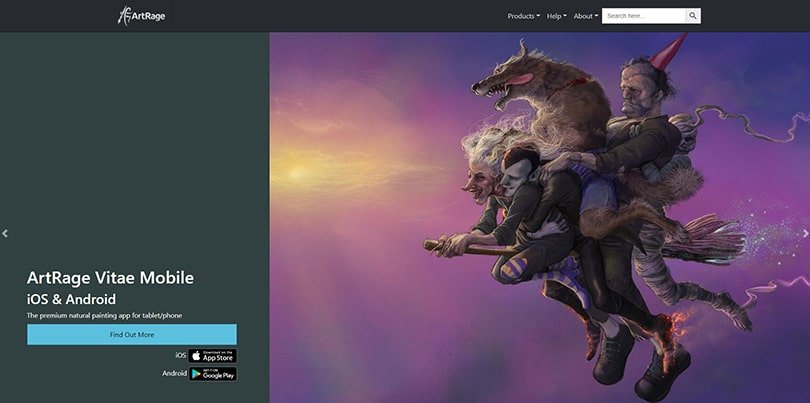Click the magnifying glass search button
The image size is (810, 403).
[693, 16]
